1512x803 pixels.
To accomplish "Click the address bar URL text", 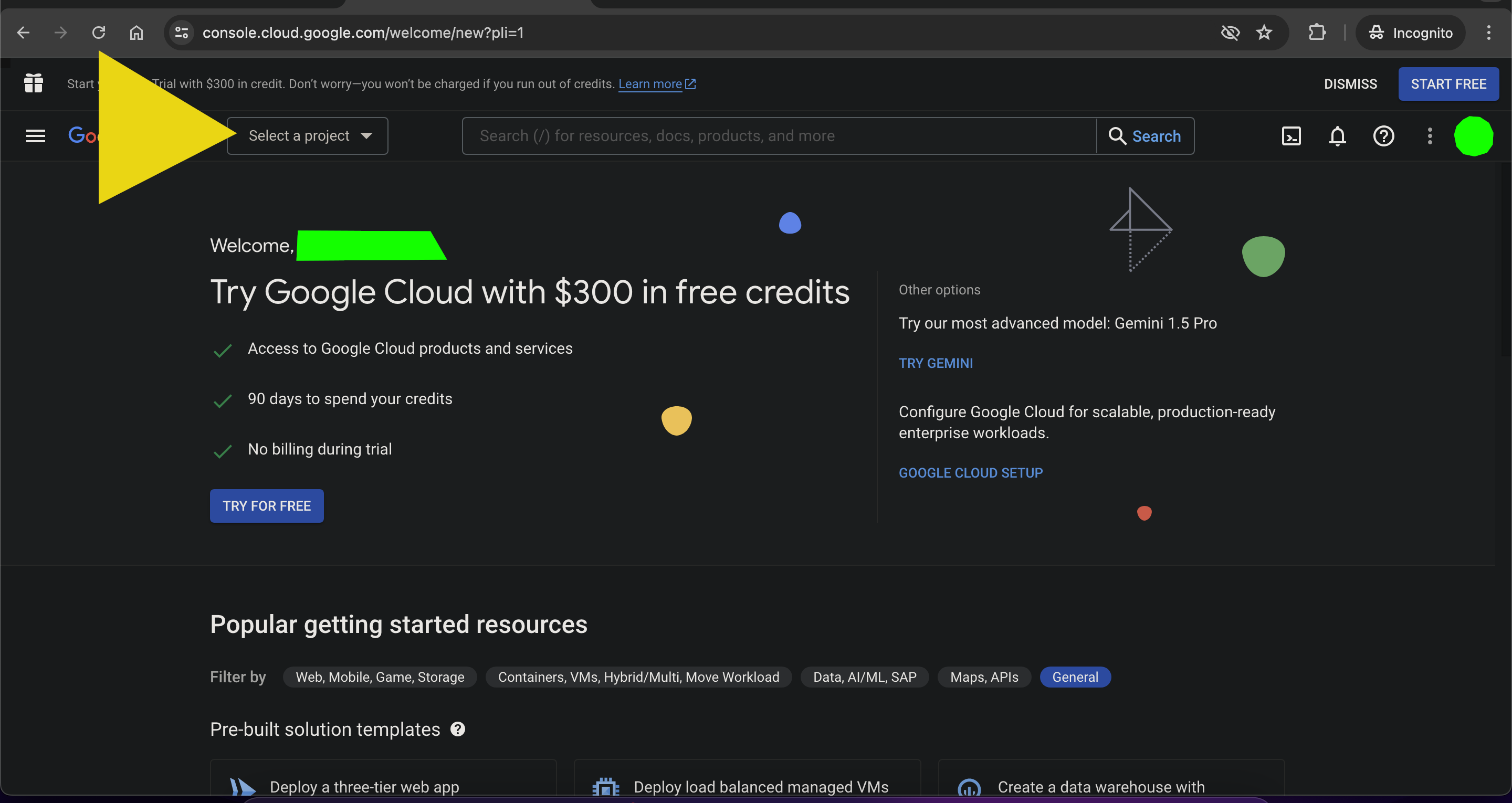I will click(x=363, y=33).
